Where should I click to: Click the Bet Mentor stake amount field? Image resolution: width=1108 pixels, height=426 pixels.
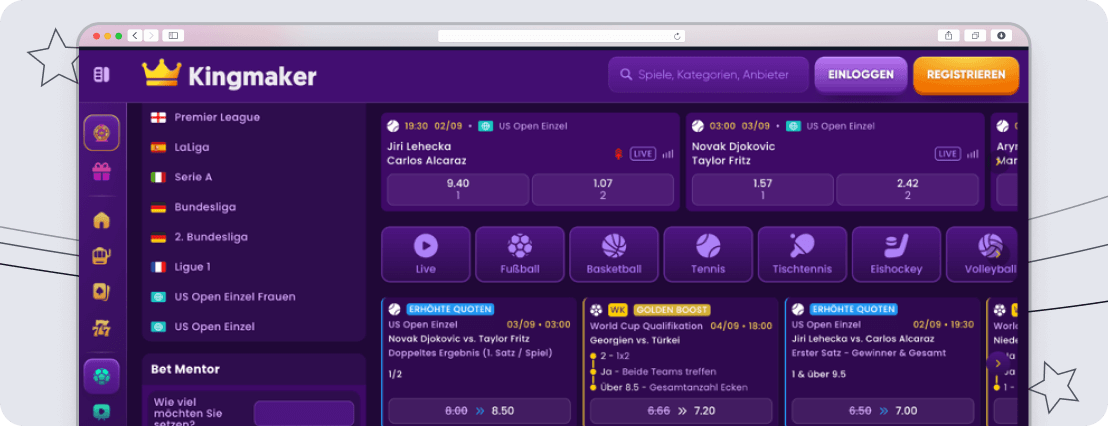point(304,413)
